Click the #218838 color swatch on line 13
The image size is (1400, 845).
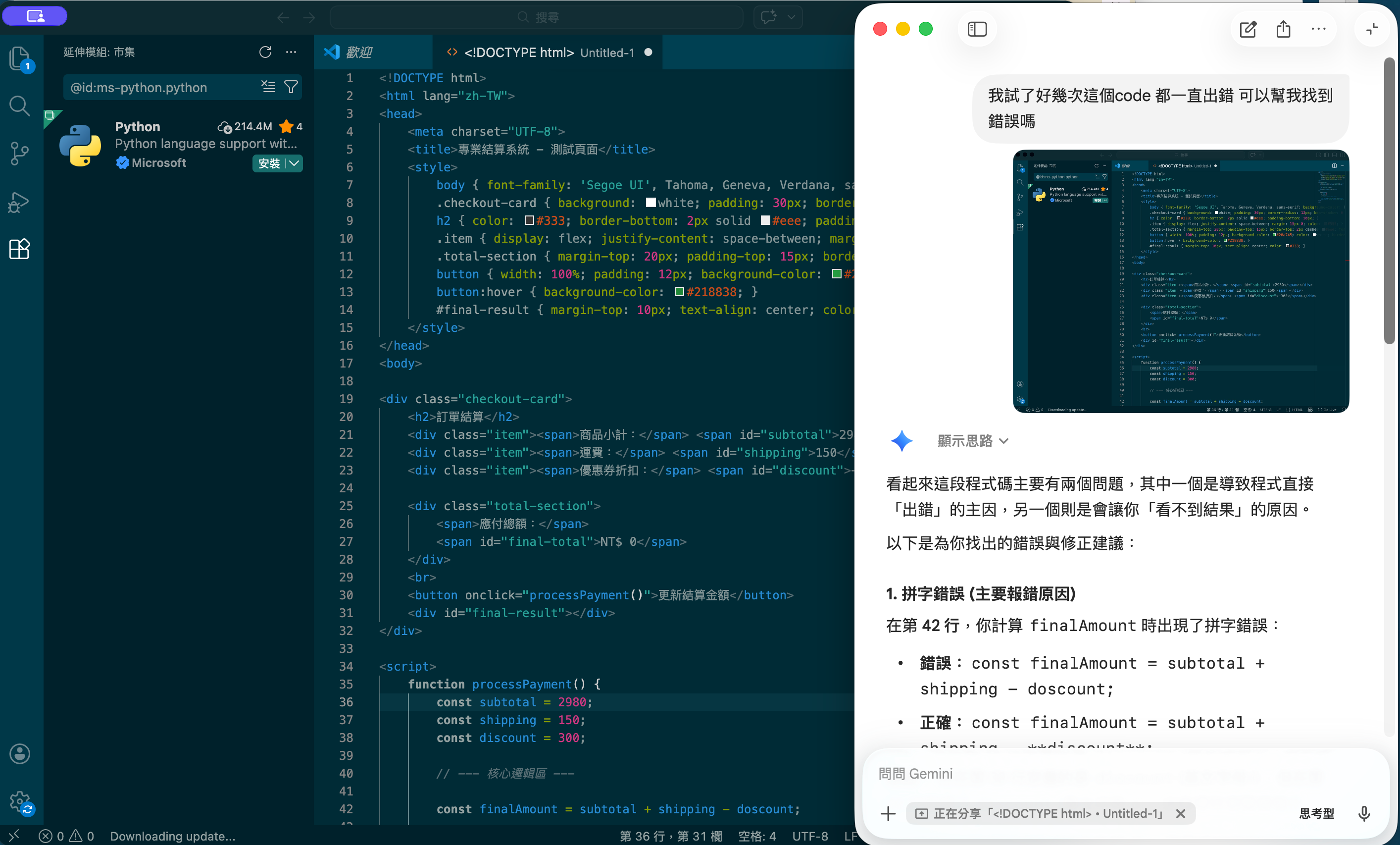pos(679,292)
